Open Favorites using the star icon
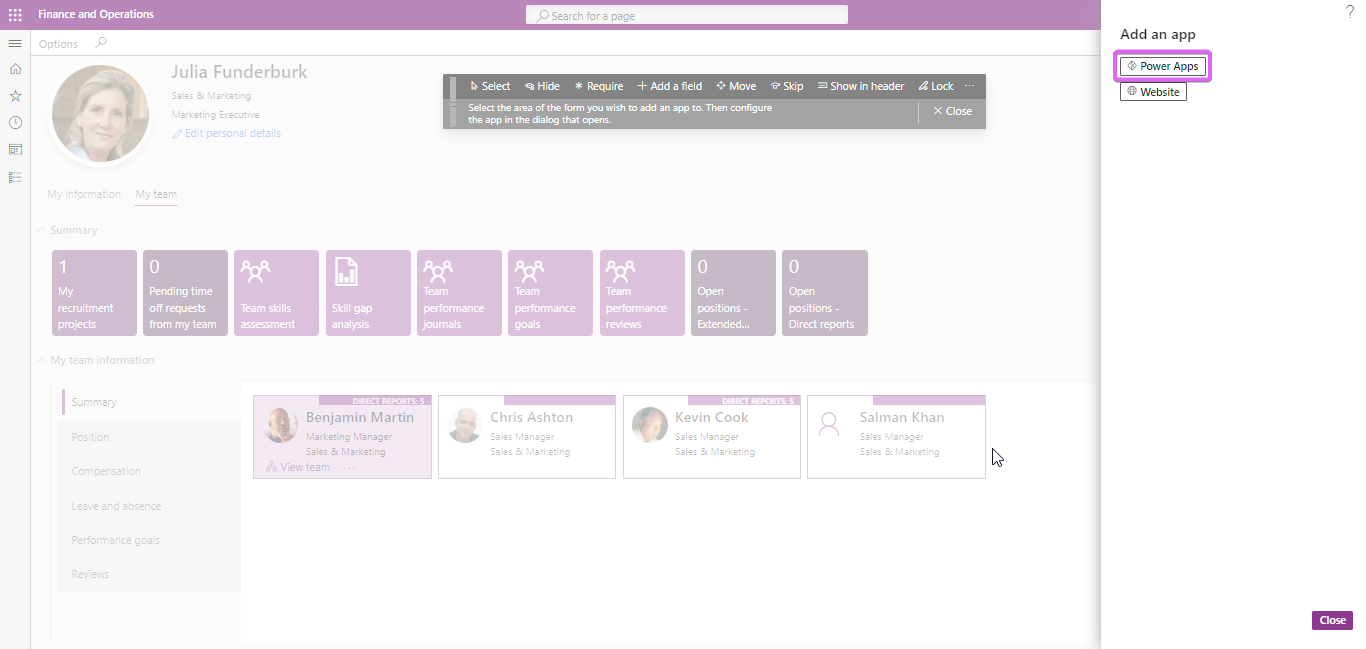Screen dimensions: 1366x649 [x=15, y=95]
